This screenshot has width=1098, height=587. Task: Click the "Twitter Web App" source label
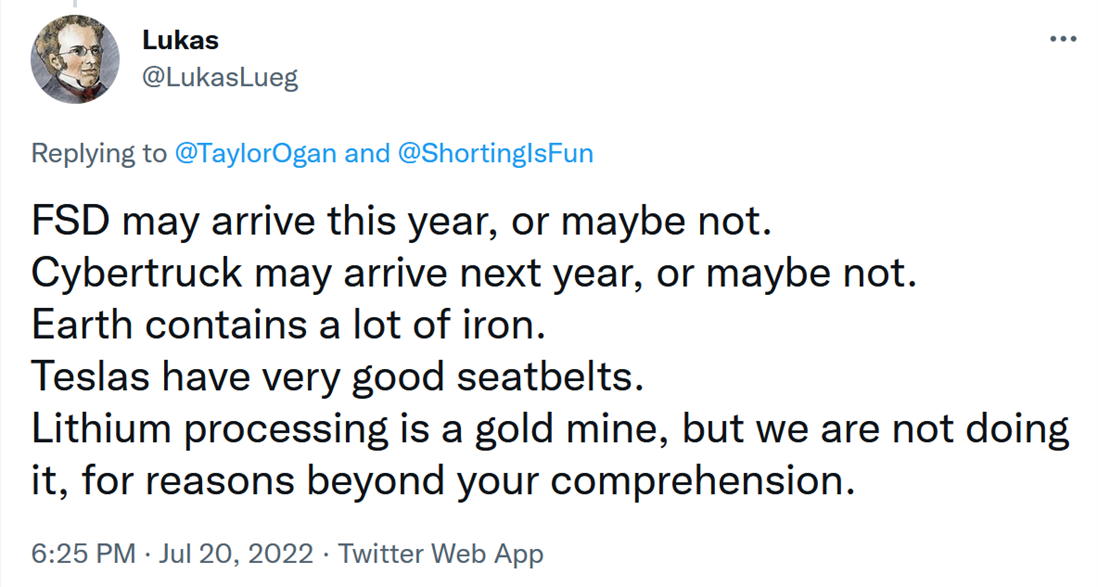coord(441,553)
